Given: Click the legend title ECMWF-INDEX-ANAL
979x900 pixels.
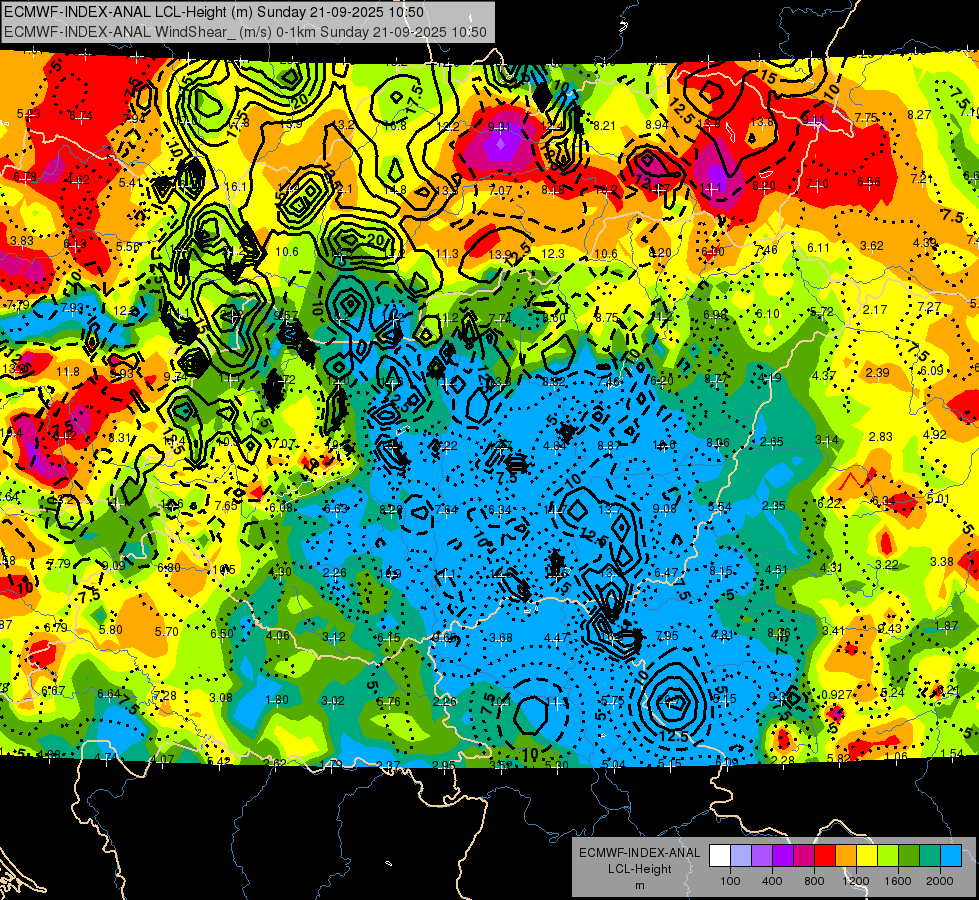Looking at the screenshot, I should 639,853.
